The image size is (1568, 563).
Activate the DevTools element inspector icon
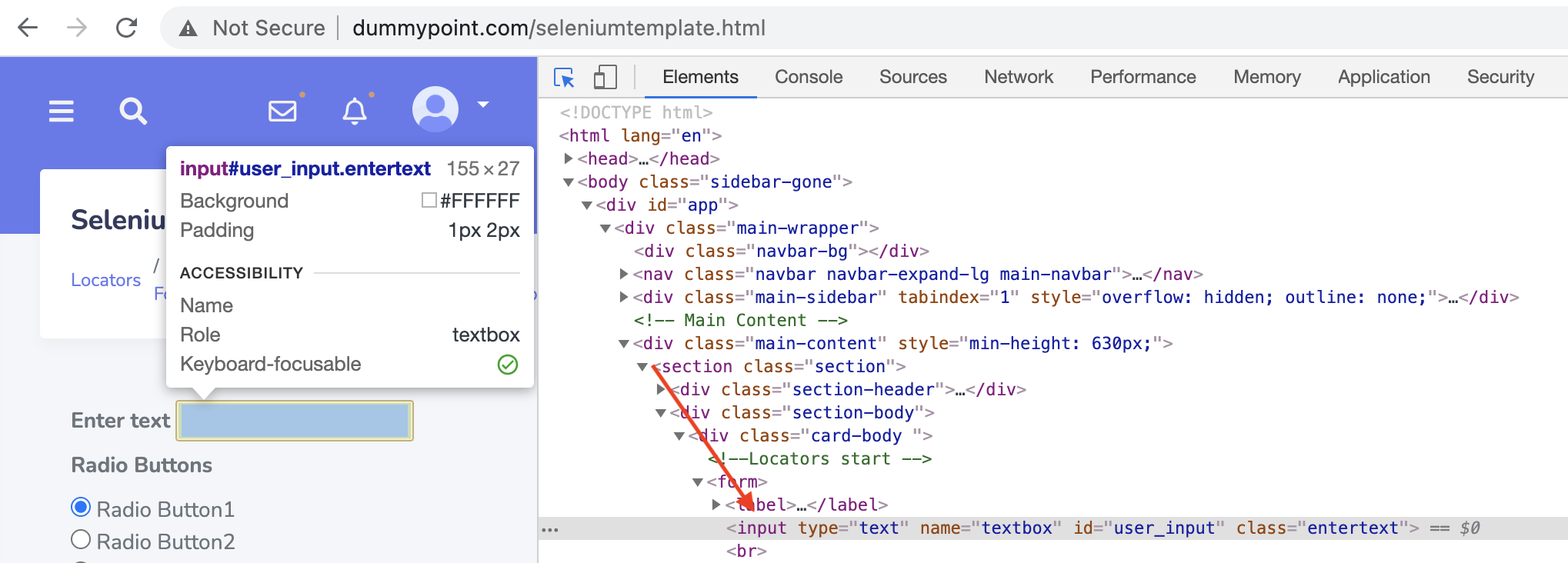point(564,78)
